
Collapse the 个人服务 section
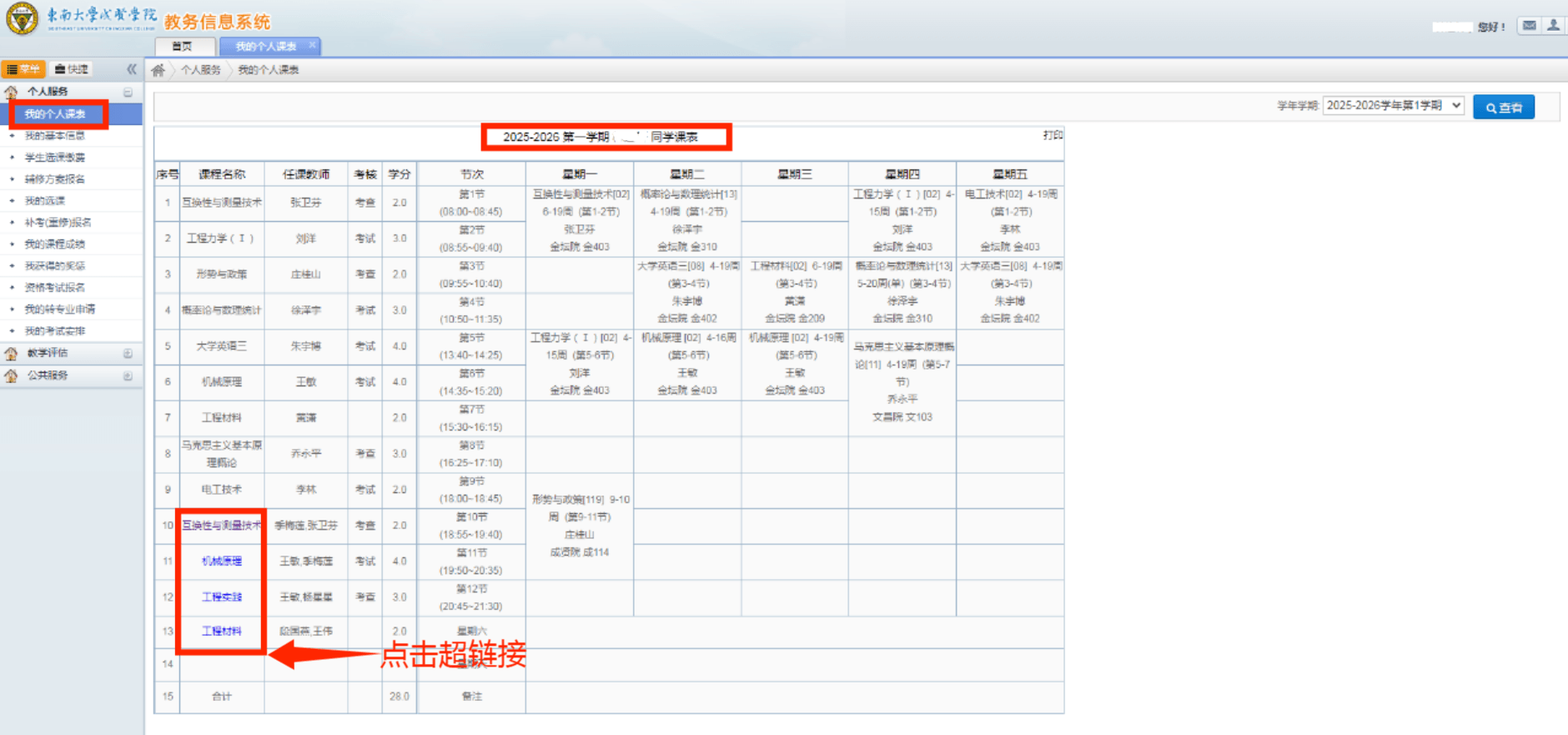[128, 92]
